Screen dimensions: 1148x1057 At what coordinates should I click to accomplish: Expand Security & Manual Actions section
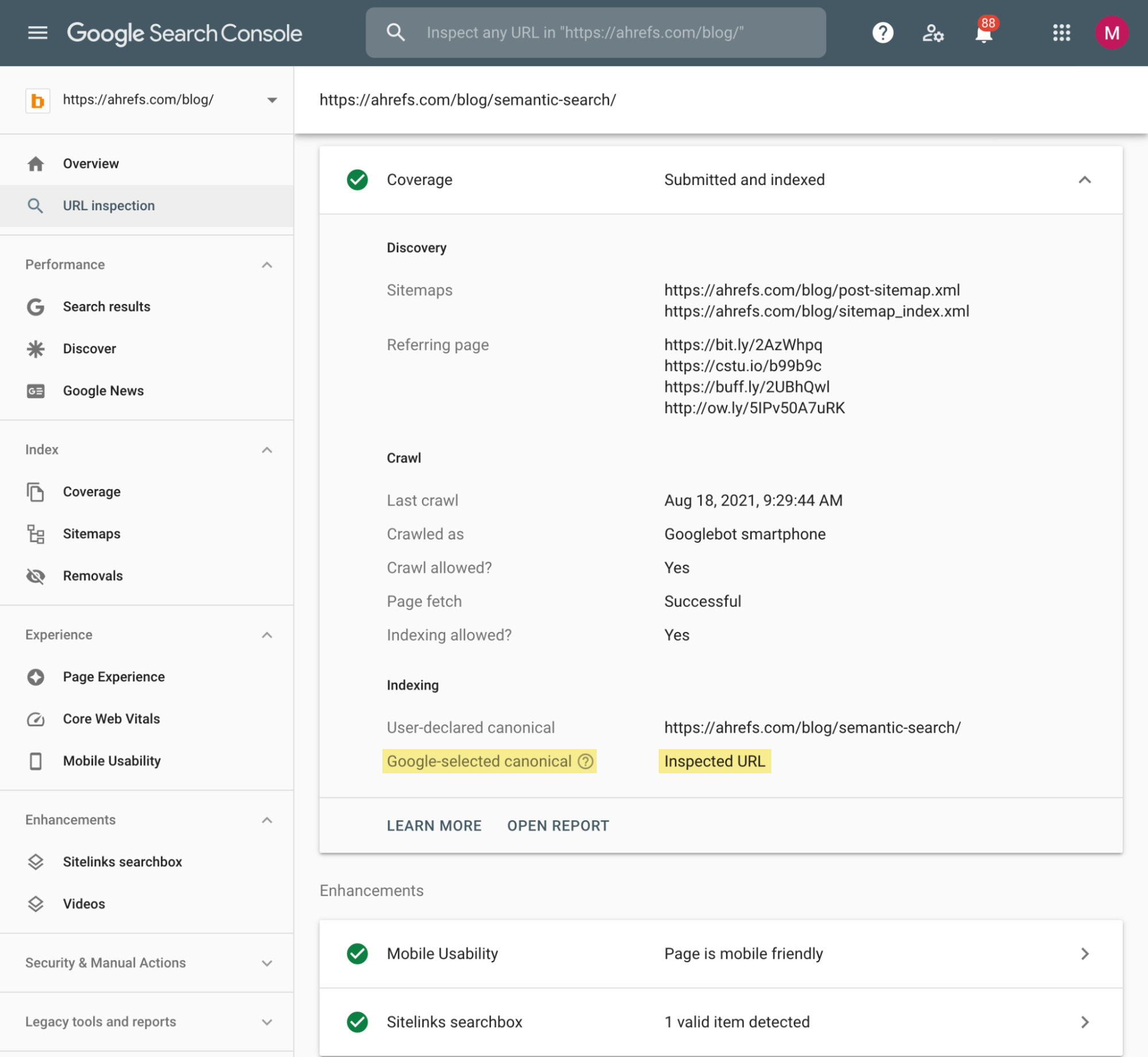pos(267,963)
